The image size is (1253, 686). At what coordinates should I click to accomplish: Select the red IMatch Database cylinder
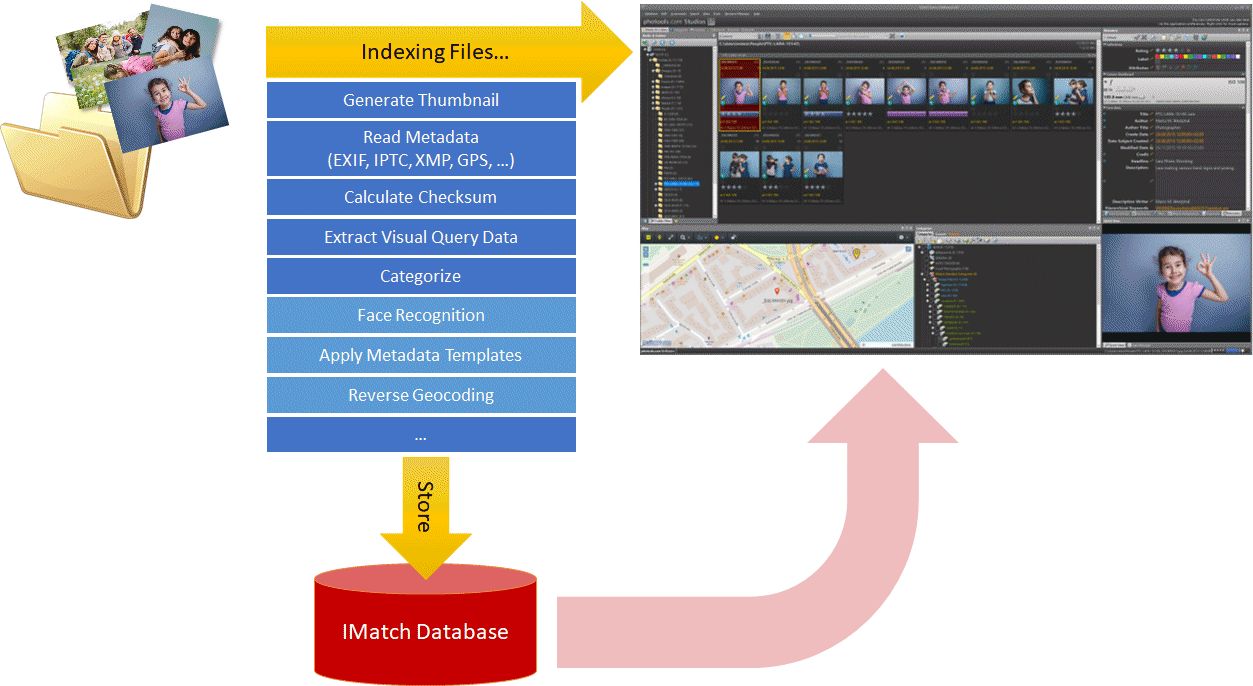pos(425,625)
